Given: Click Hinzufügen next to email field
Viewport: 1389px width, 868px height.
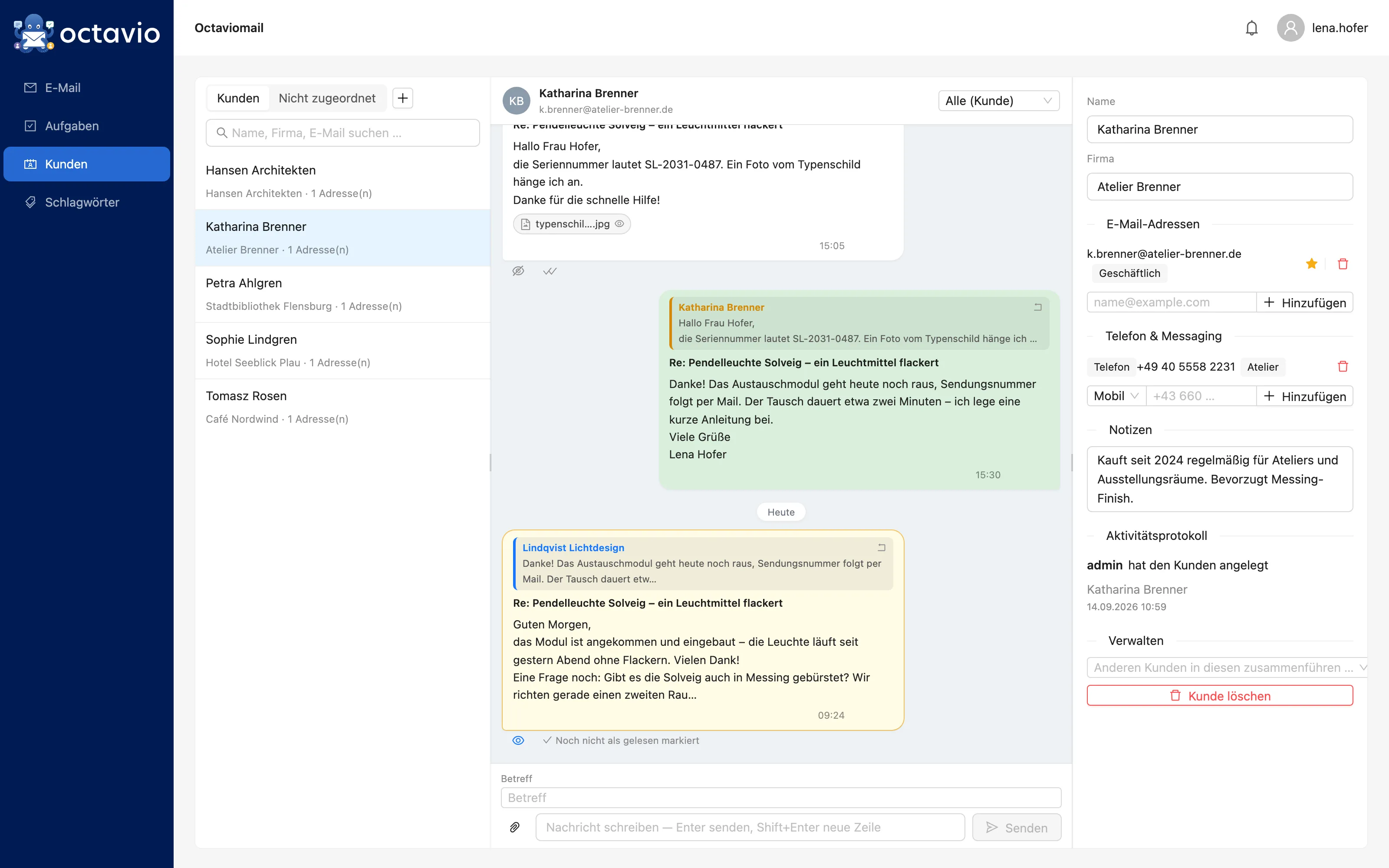Looking at the screenshot, I should click(1305, 302).
